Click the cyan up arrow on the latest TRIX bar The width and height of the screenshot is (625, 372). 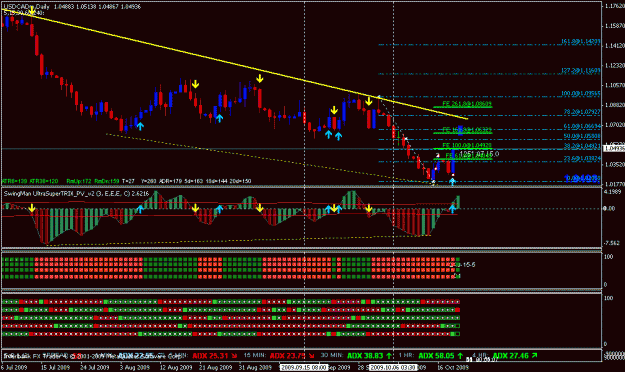point(452,208)
